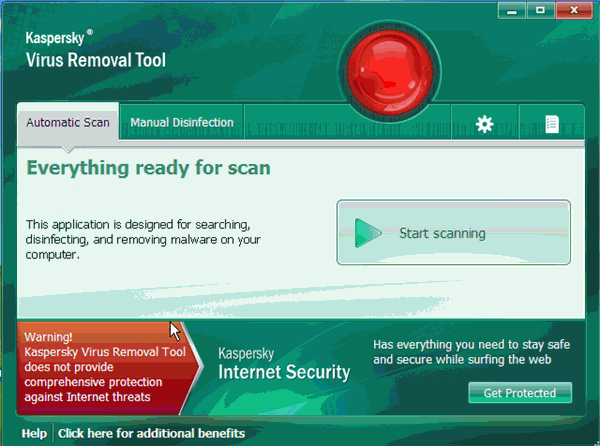Open the Manual Disinfection tab

tap(182, 123)
